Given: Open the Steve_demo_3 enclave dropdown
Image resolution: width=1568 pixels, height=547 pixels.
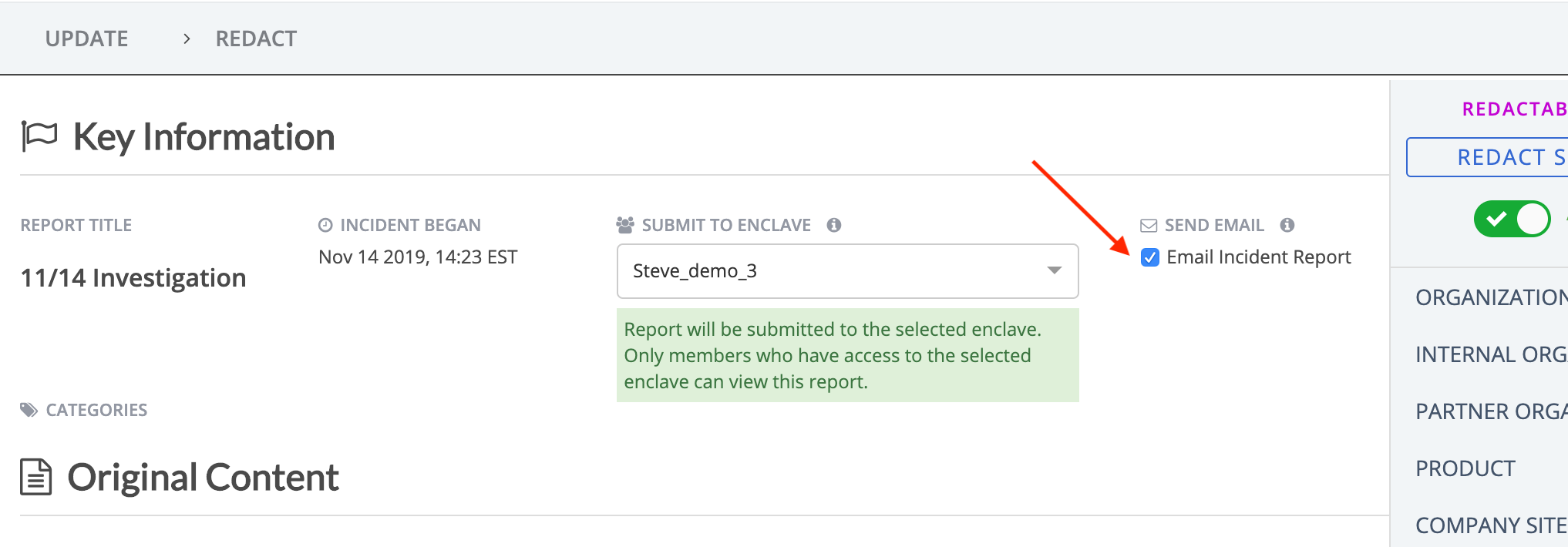Looking at the screenshot, I should [x=847, y=271].
